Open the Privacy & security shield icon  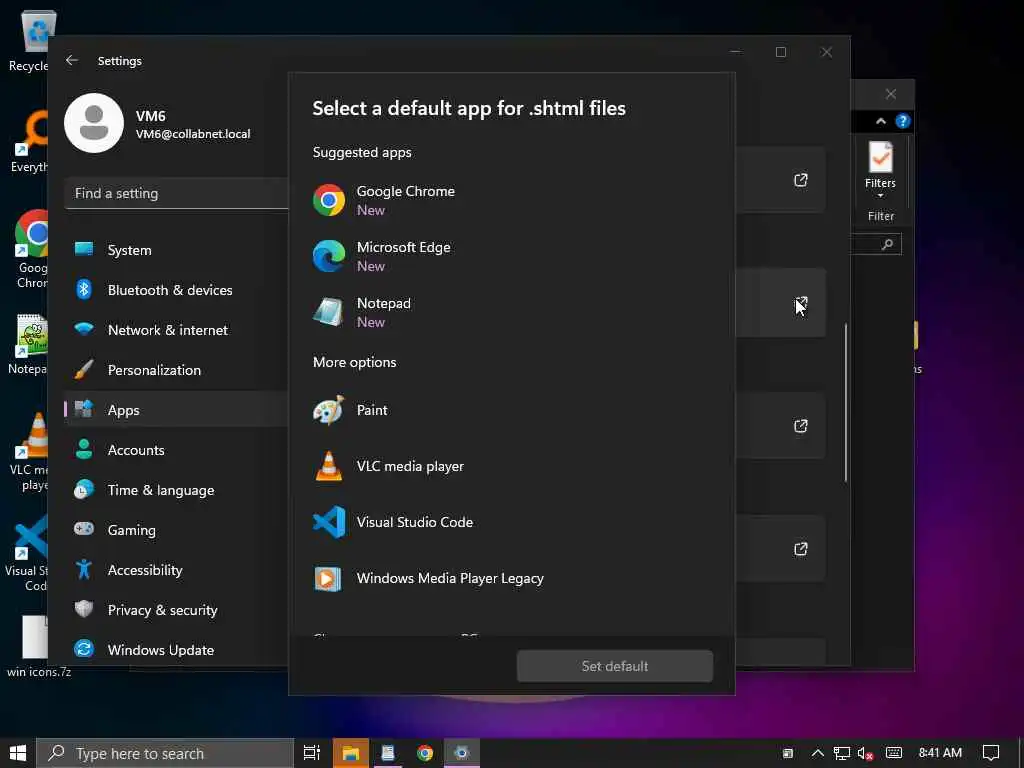click(x=84, y=609)
